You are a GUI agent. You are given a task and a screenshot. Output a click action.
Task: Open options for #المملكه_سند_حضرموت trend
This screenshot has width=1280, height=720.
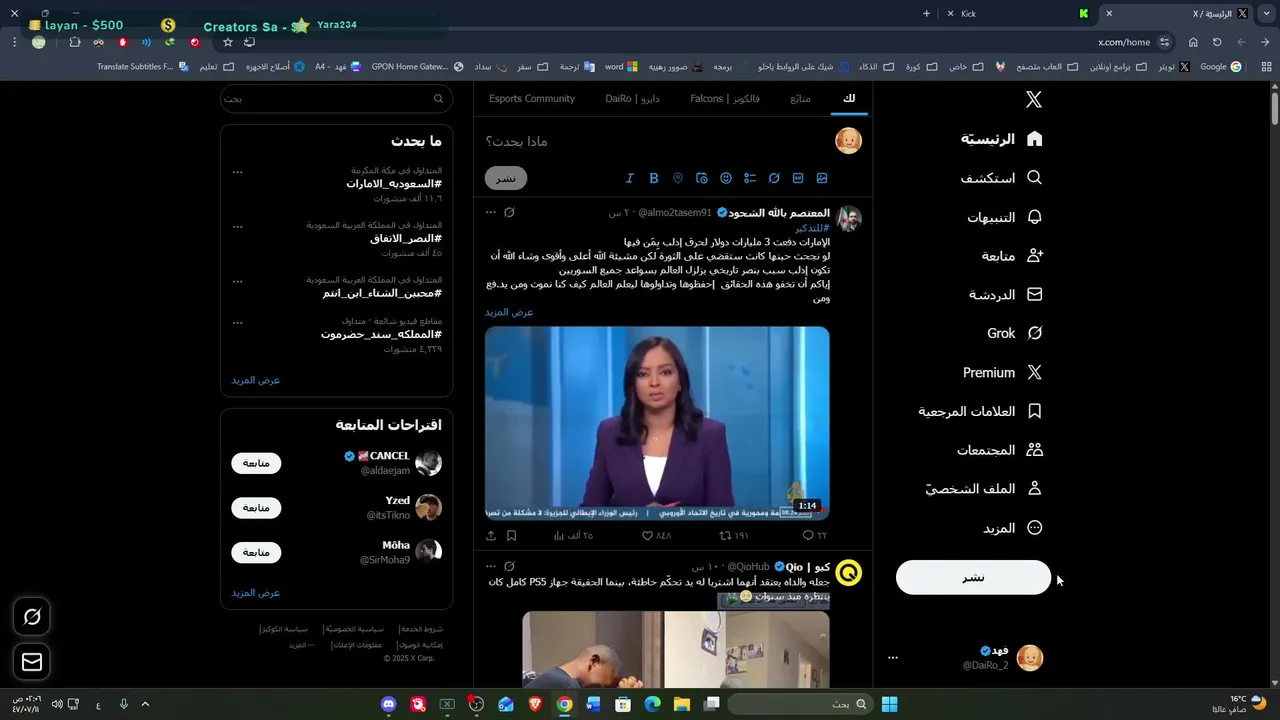point(237,322)
